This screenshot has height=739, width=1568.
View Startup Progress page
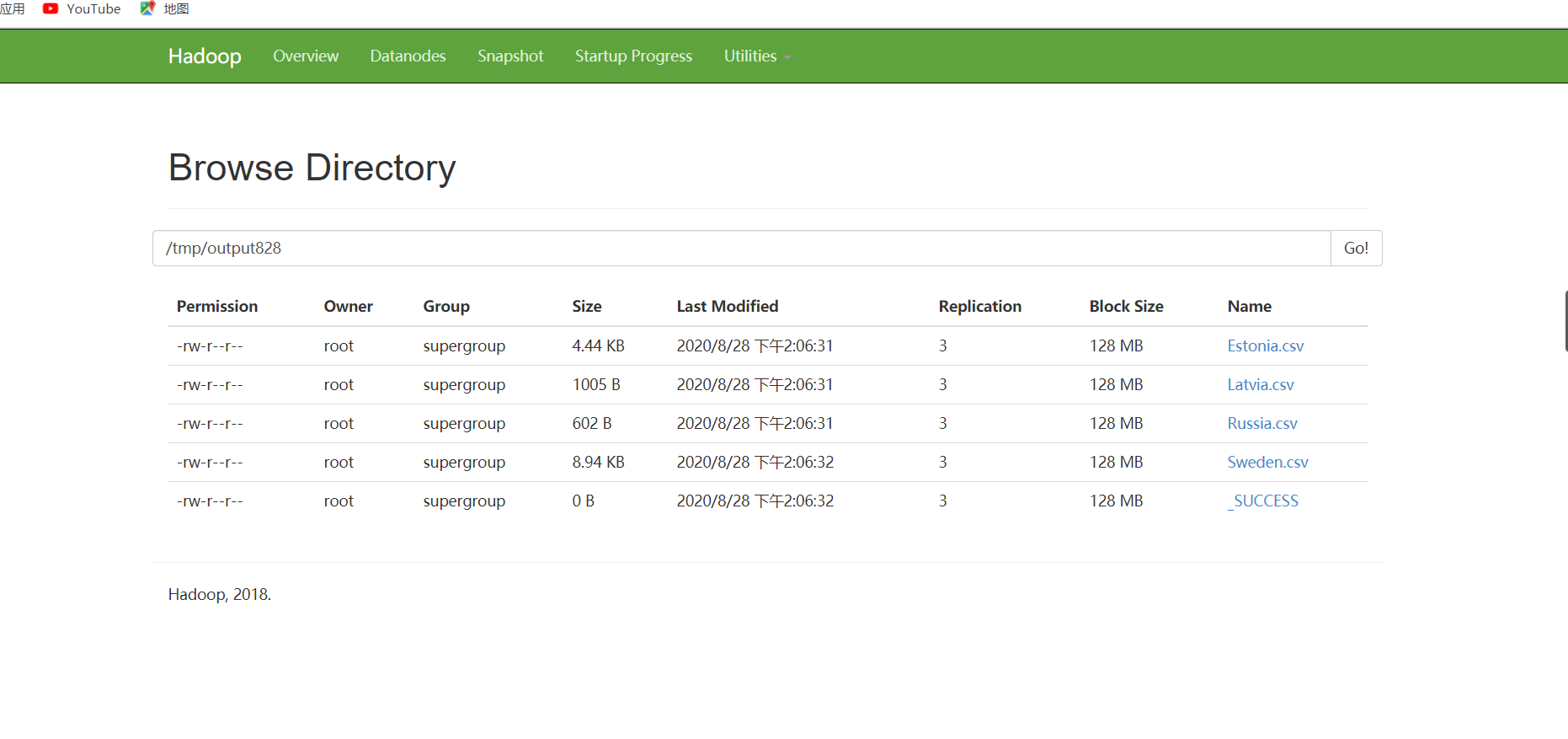click(633, 56)
